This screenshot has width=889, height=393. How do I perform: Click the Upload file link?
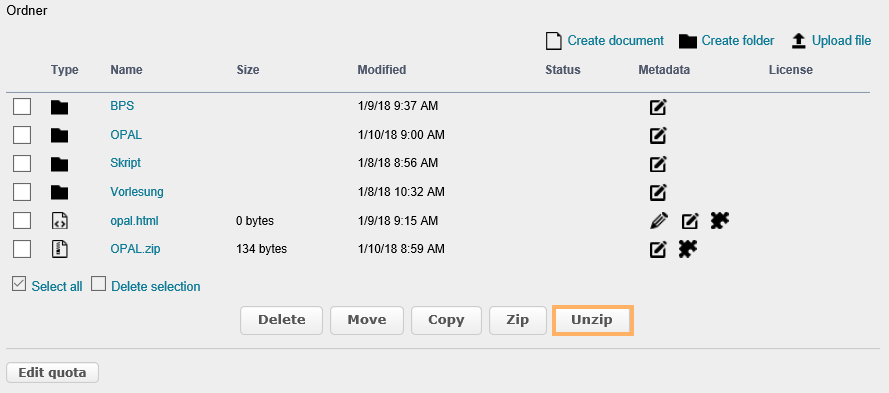click(x=841, y=41)
